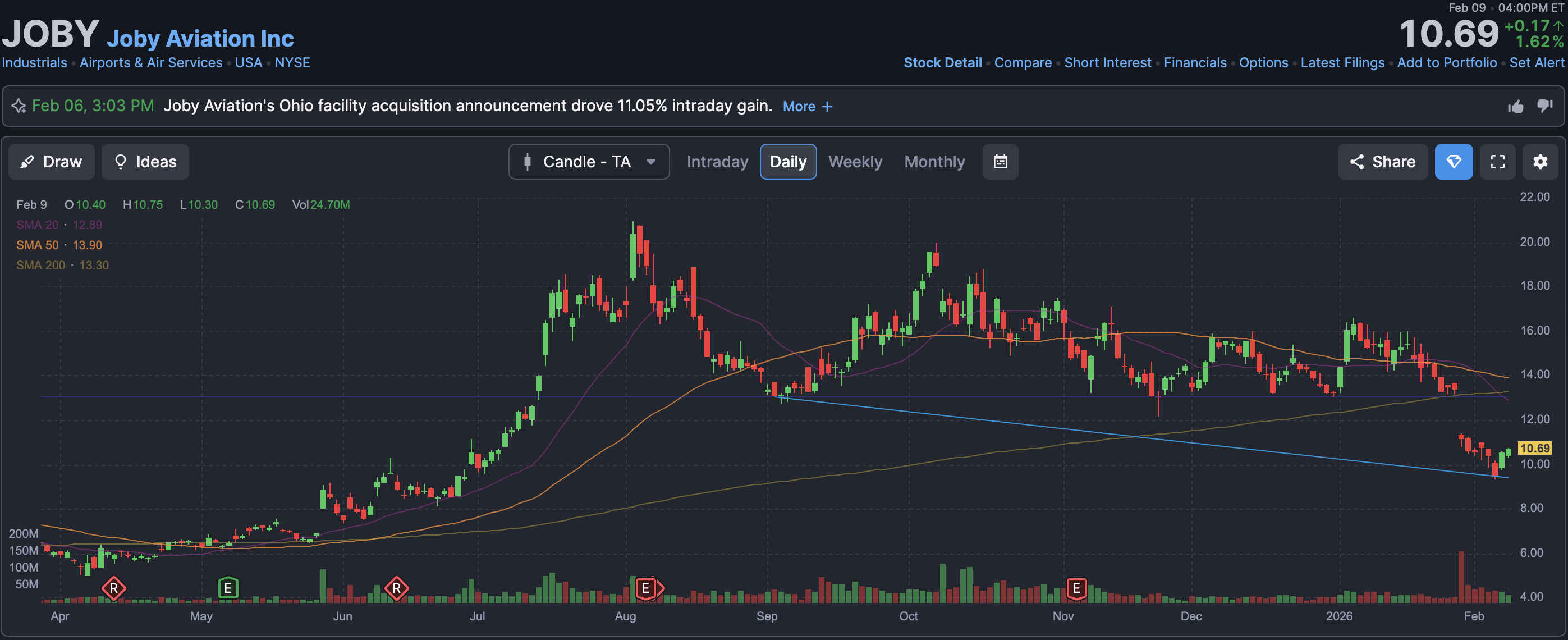
Task: Click the thumbs up icon on news banner
Action: (x=1516, y=107)
